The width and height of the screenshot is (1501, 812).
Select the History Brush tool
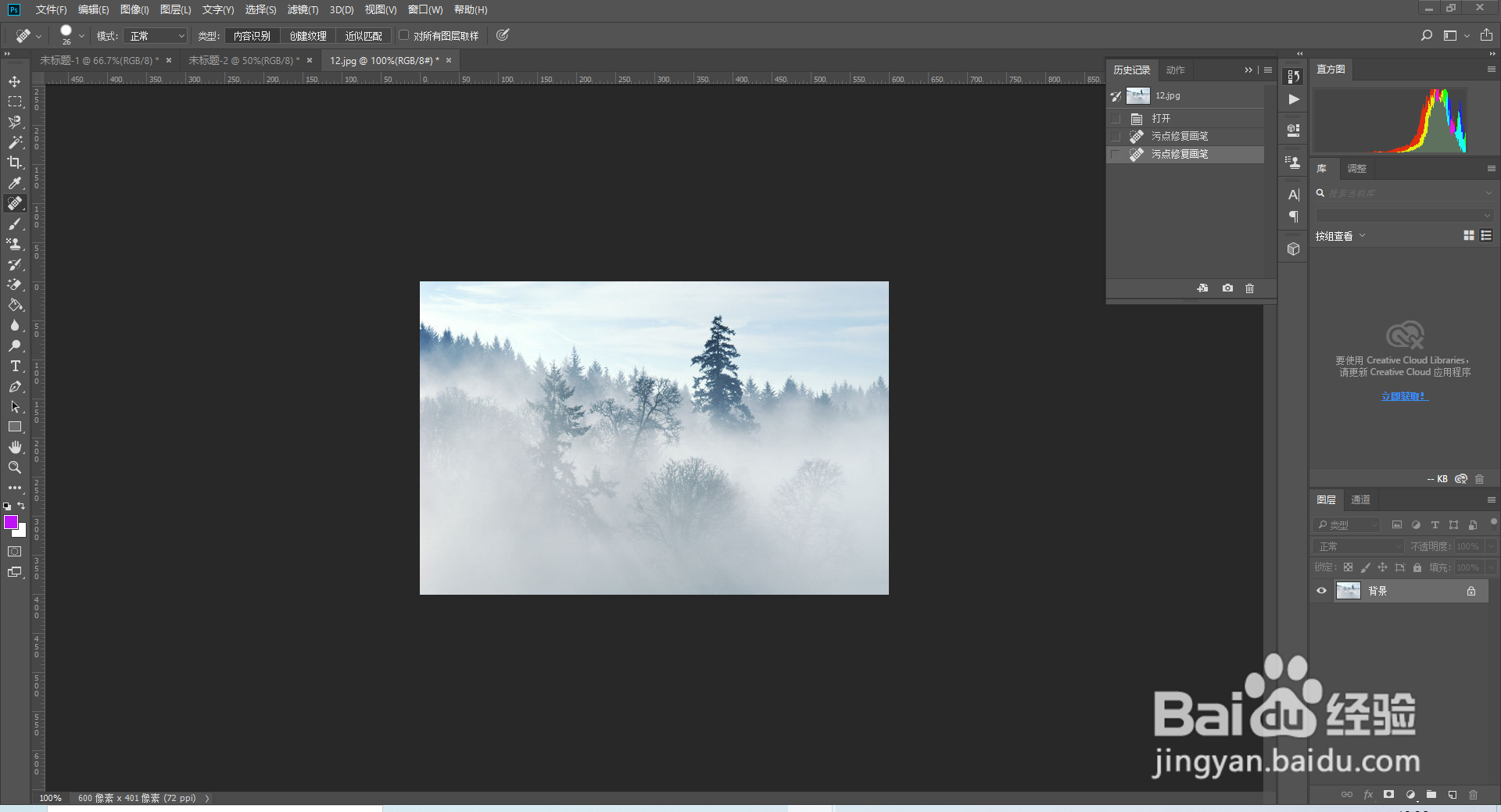click(x=15, y=264)
